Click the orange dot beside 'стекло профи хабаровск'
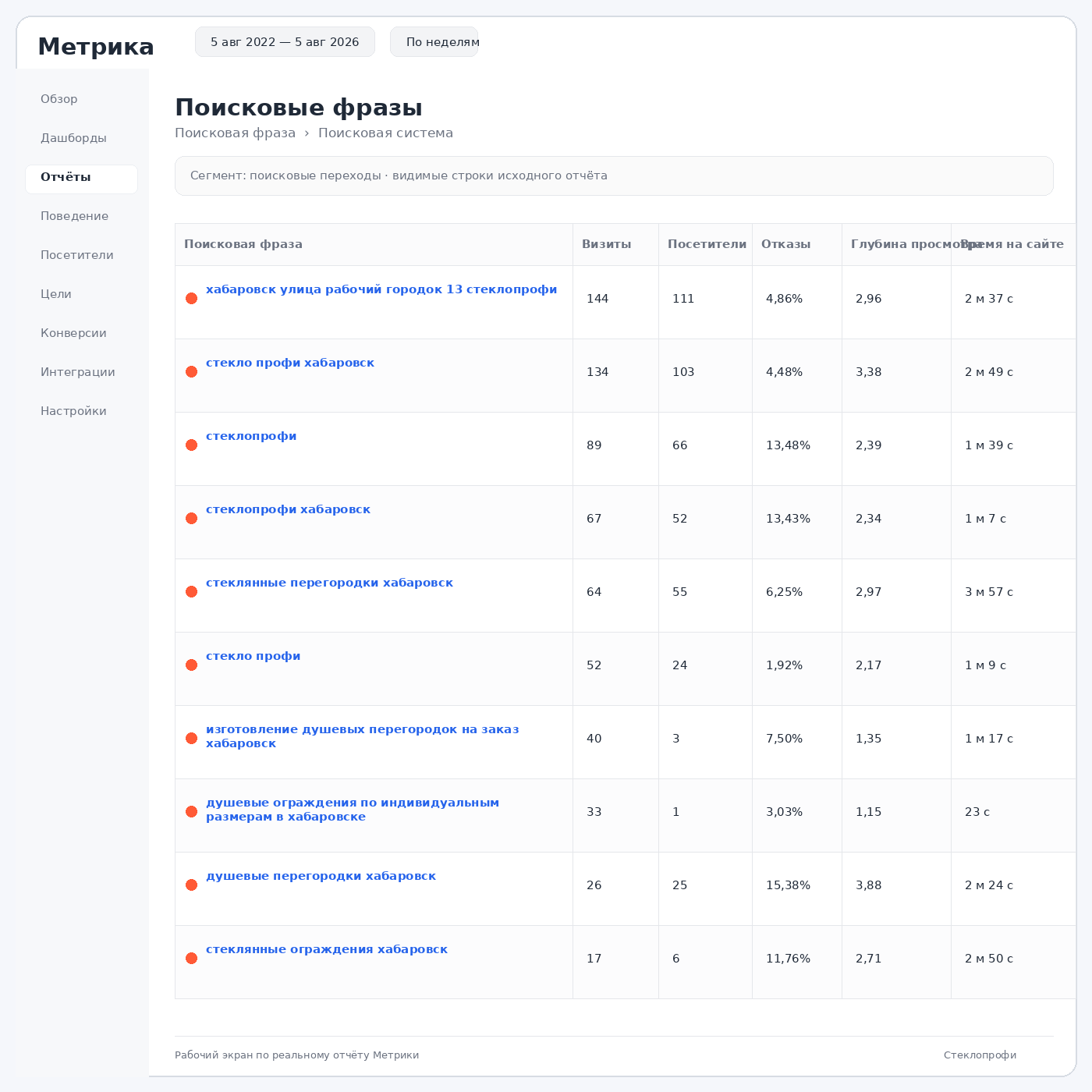Viewport: 1092px width, 1092px height. [x=191, y=372]
